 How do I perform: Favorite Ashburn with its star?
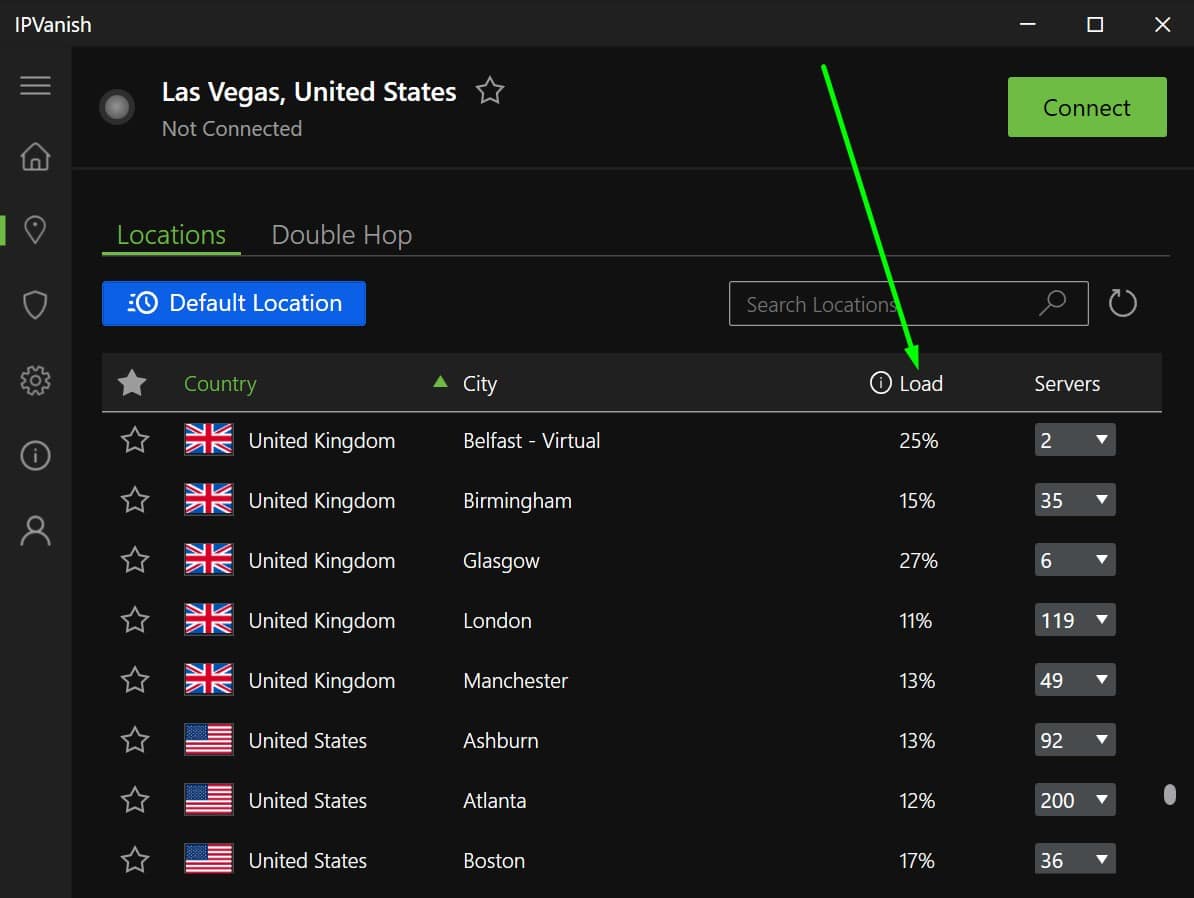135,740
